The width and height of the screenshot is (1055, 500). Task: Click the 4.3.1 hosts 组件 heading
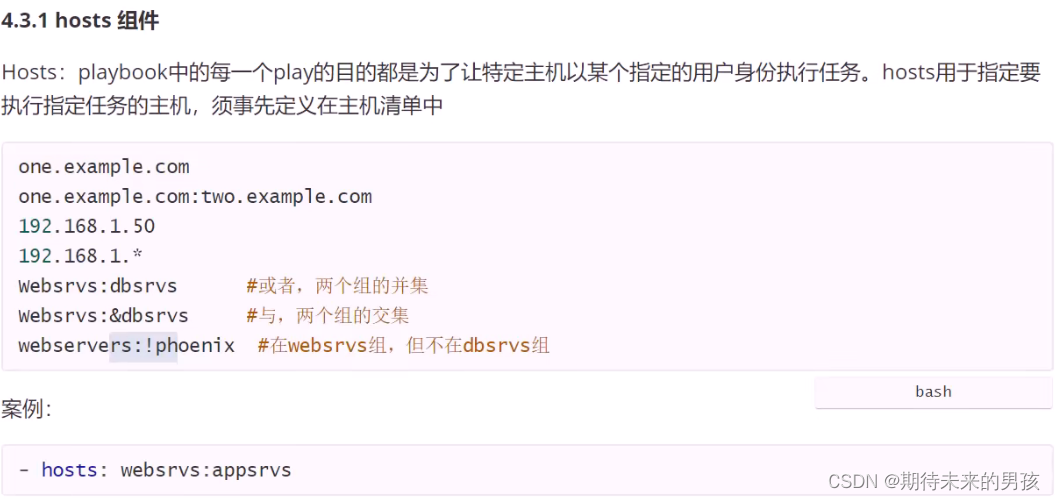point(80,21)
